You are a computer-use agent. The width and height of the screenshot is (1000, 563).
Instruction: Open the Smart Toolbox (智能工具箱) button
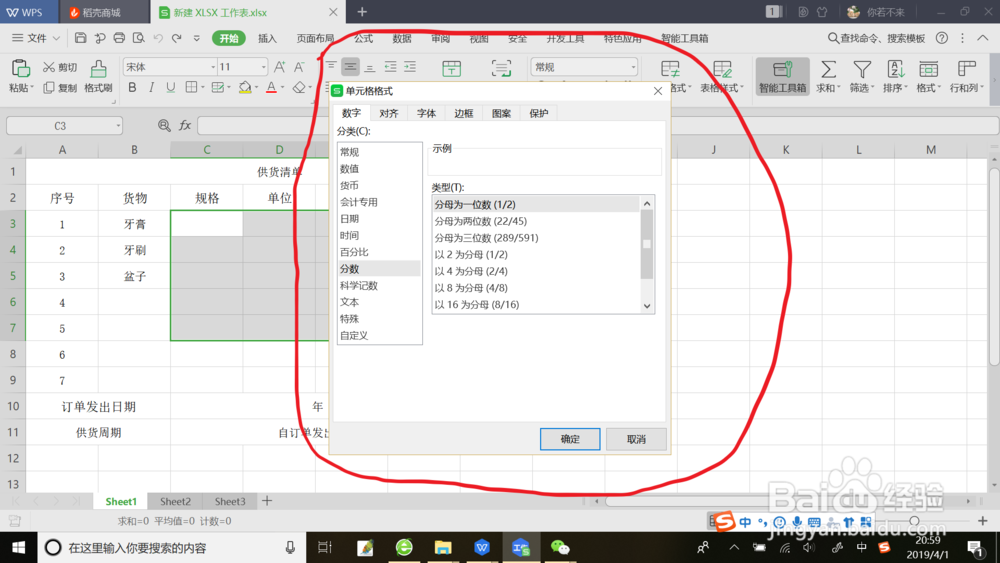pyautogui.click(x=783, y=76)
